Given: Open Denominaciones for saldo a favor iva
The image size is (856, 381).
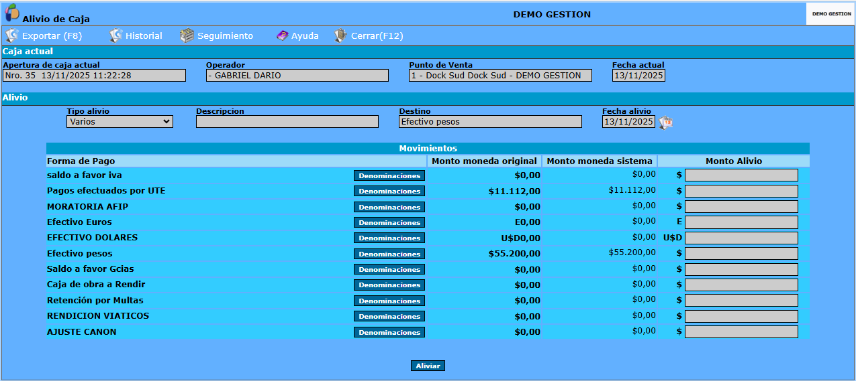Looking at the screenshot, I should tap(389, 176).
